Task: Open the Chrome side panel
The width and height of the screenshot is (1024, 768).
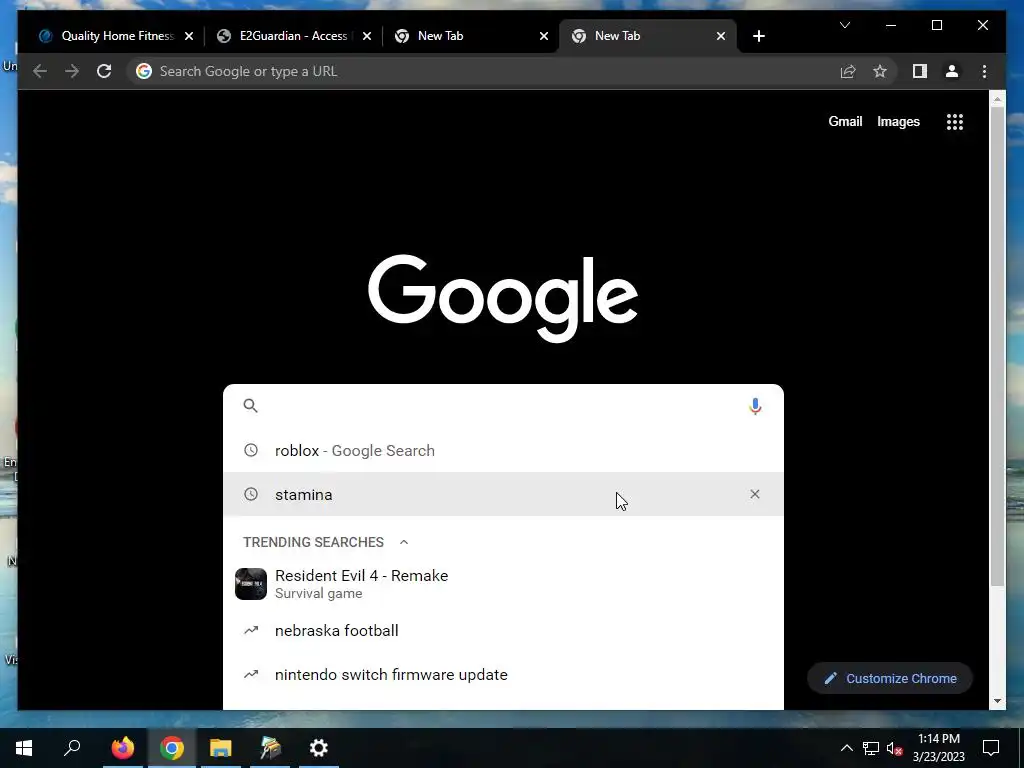Action: click(920, 71)
